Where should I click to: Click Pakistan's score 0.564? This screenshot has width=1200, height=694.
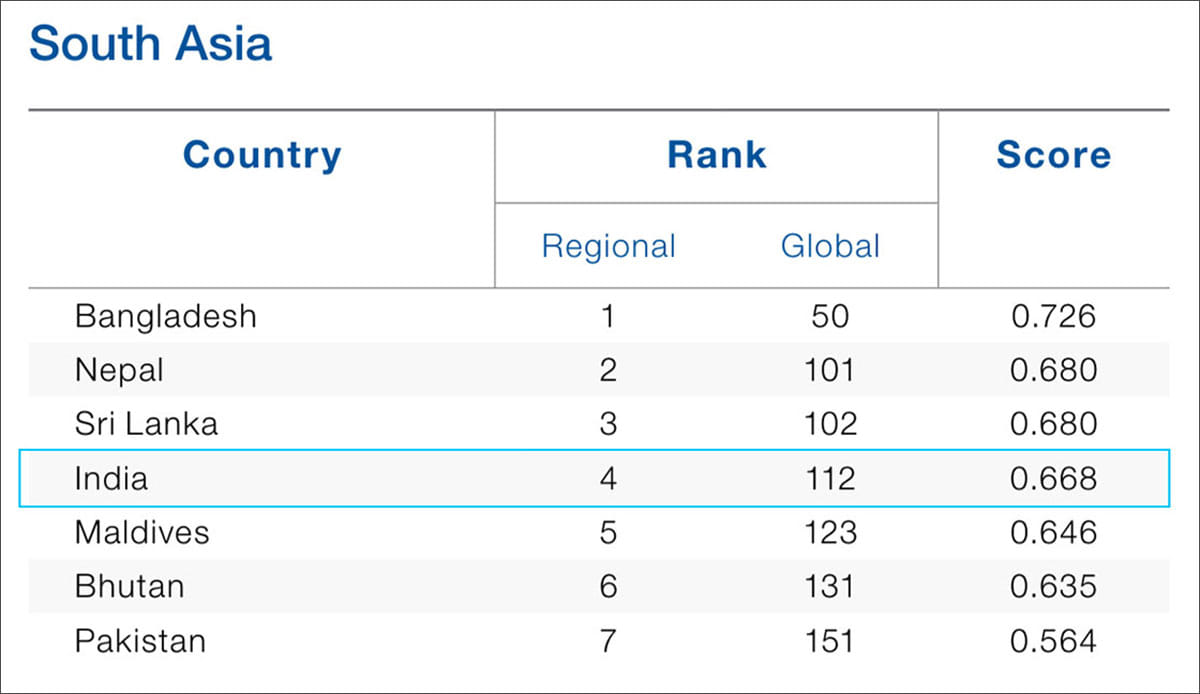point(1053,640)
